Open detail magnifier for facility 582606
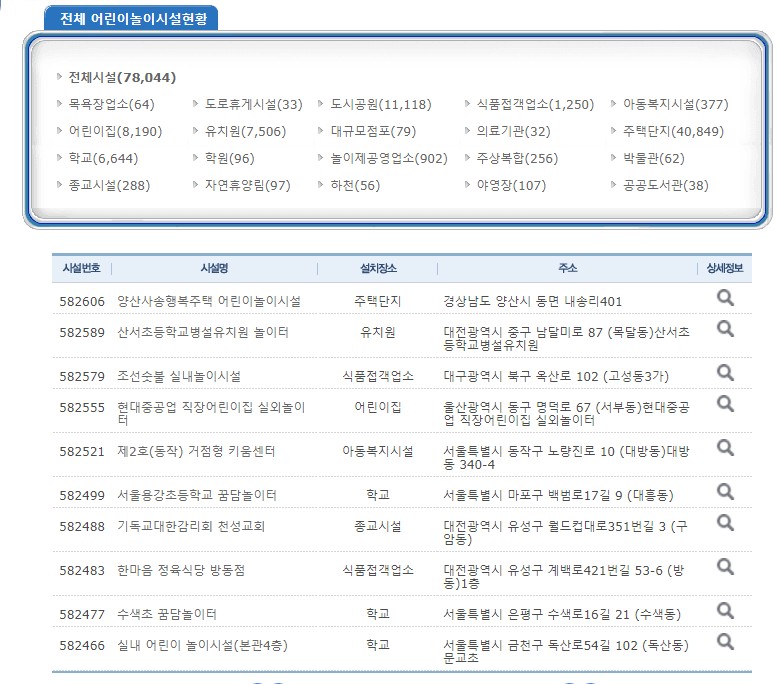This screenshot has width=779, height=684. point(725,298)
